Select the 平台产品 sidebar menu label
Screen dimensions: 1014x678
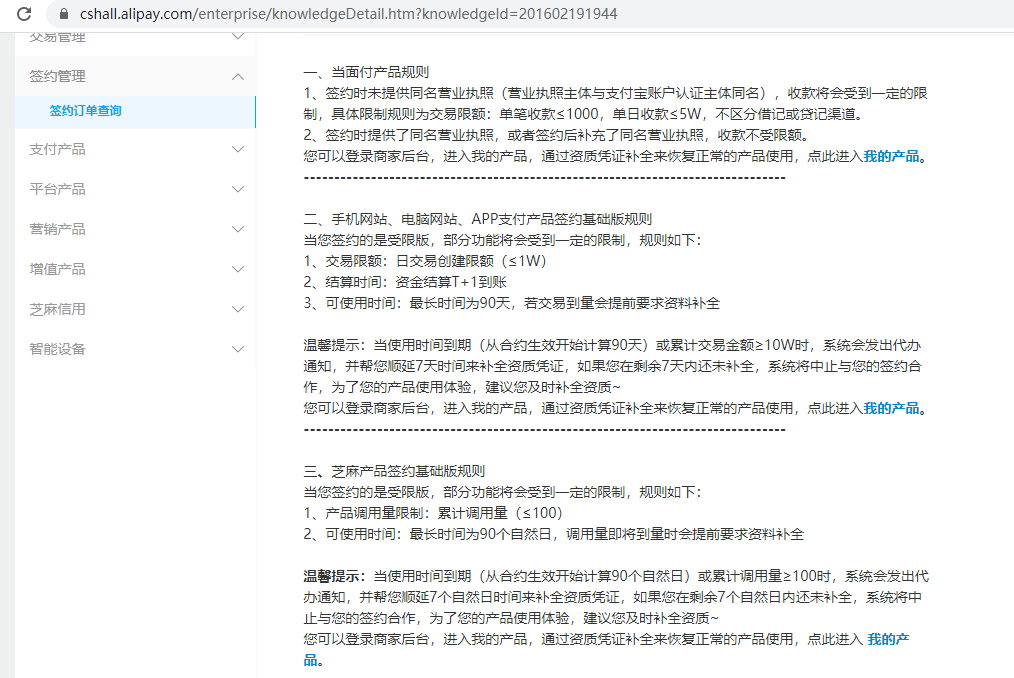coord(57,189)
